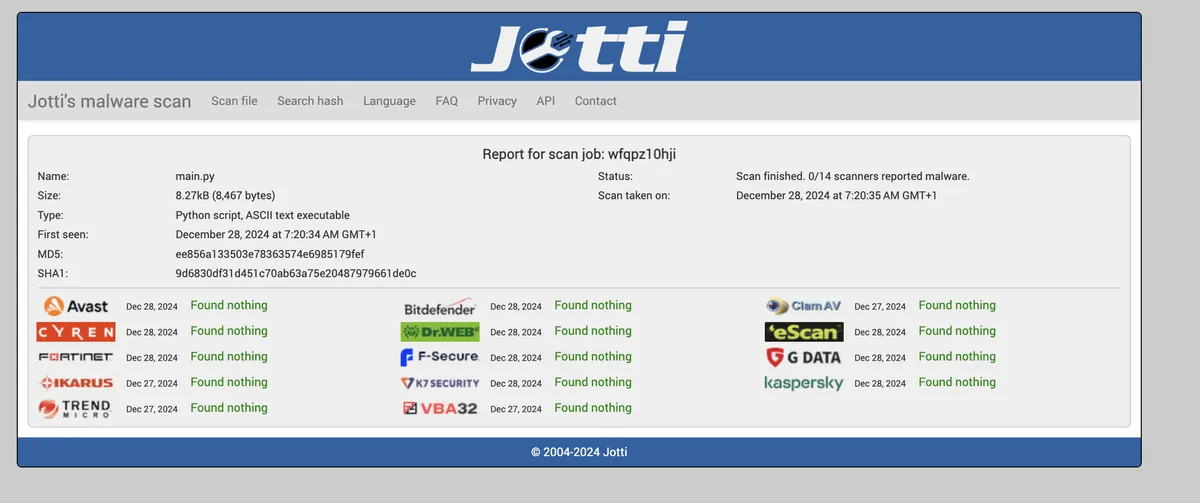Click Fortinet's Found nothing result

[x=229, y=356]
